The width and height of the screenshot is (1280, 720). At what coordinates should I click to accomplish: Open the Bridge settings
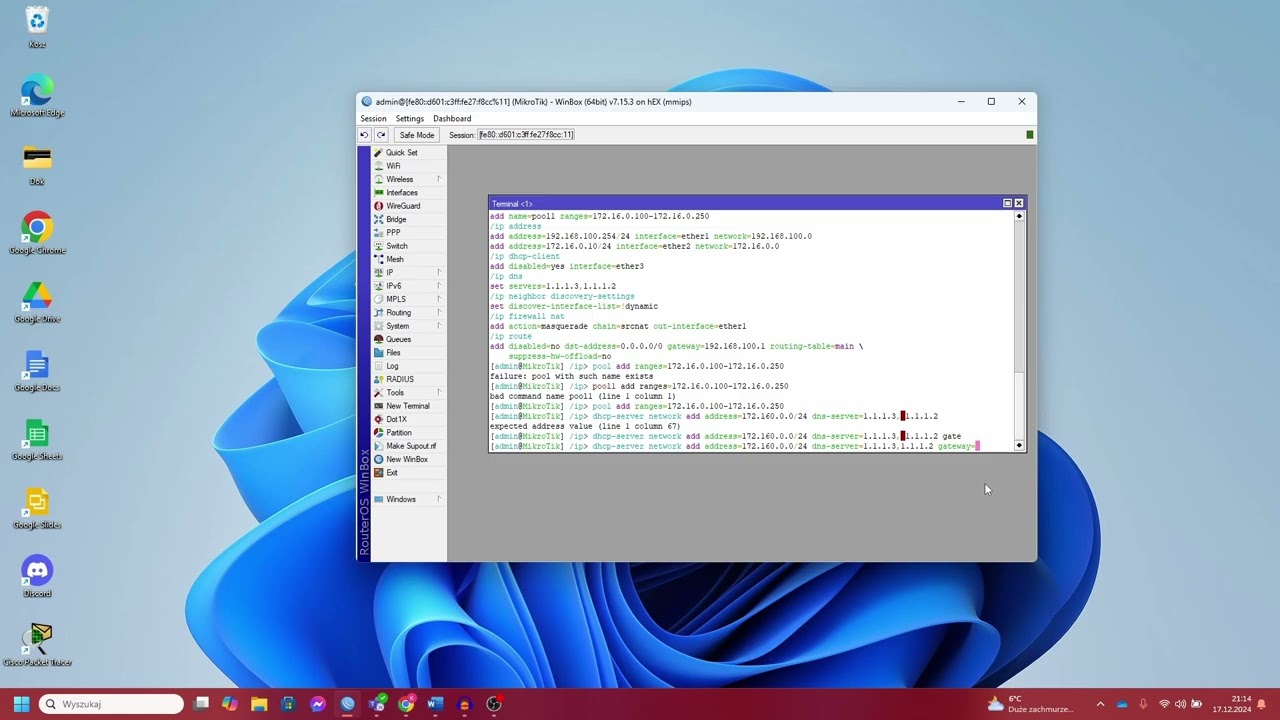point(396,219)
